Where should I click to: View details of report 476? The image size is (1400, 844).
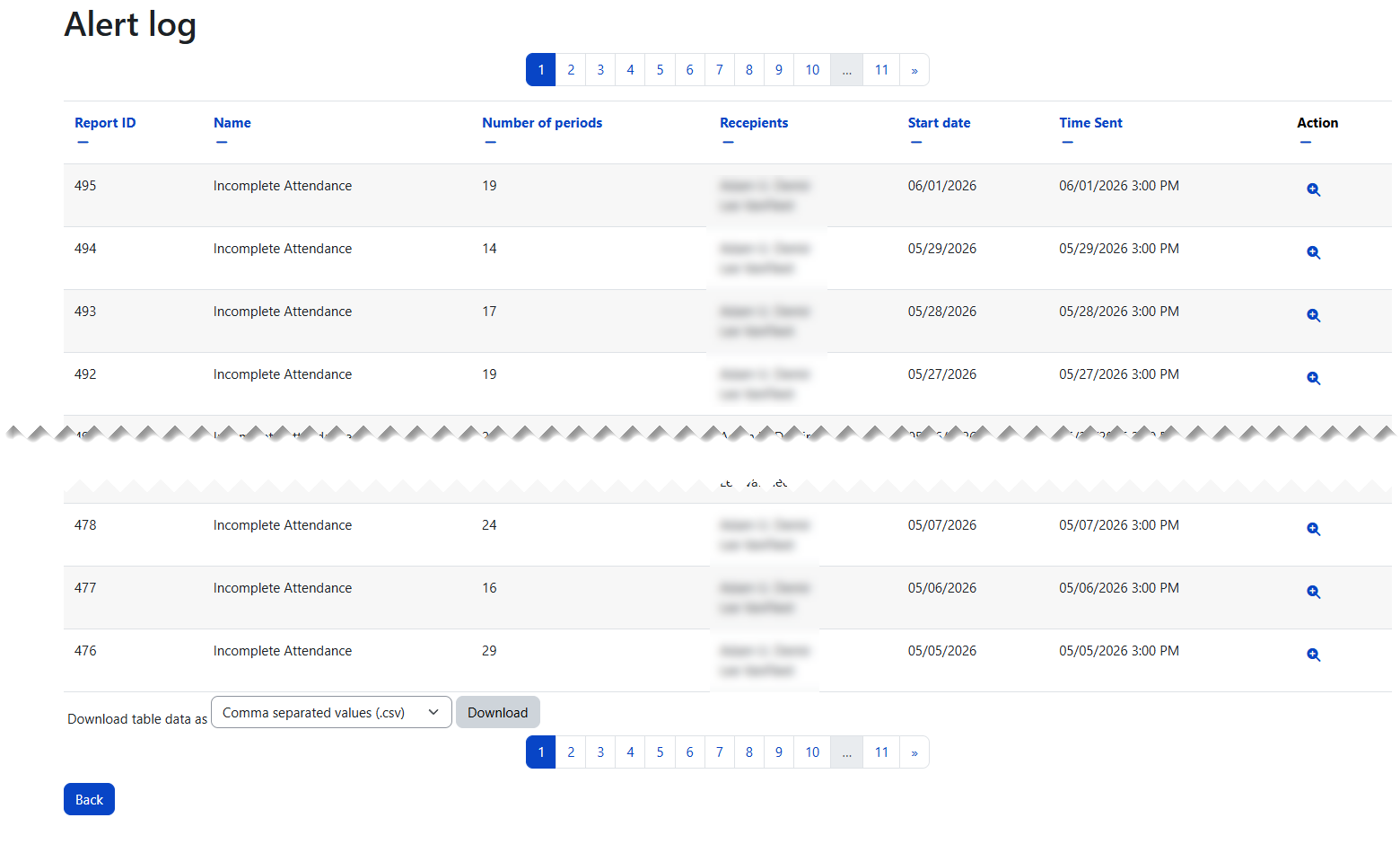point(1313,655)
